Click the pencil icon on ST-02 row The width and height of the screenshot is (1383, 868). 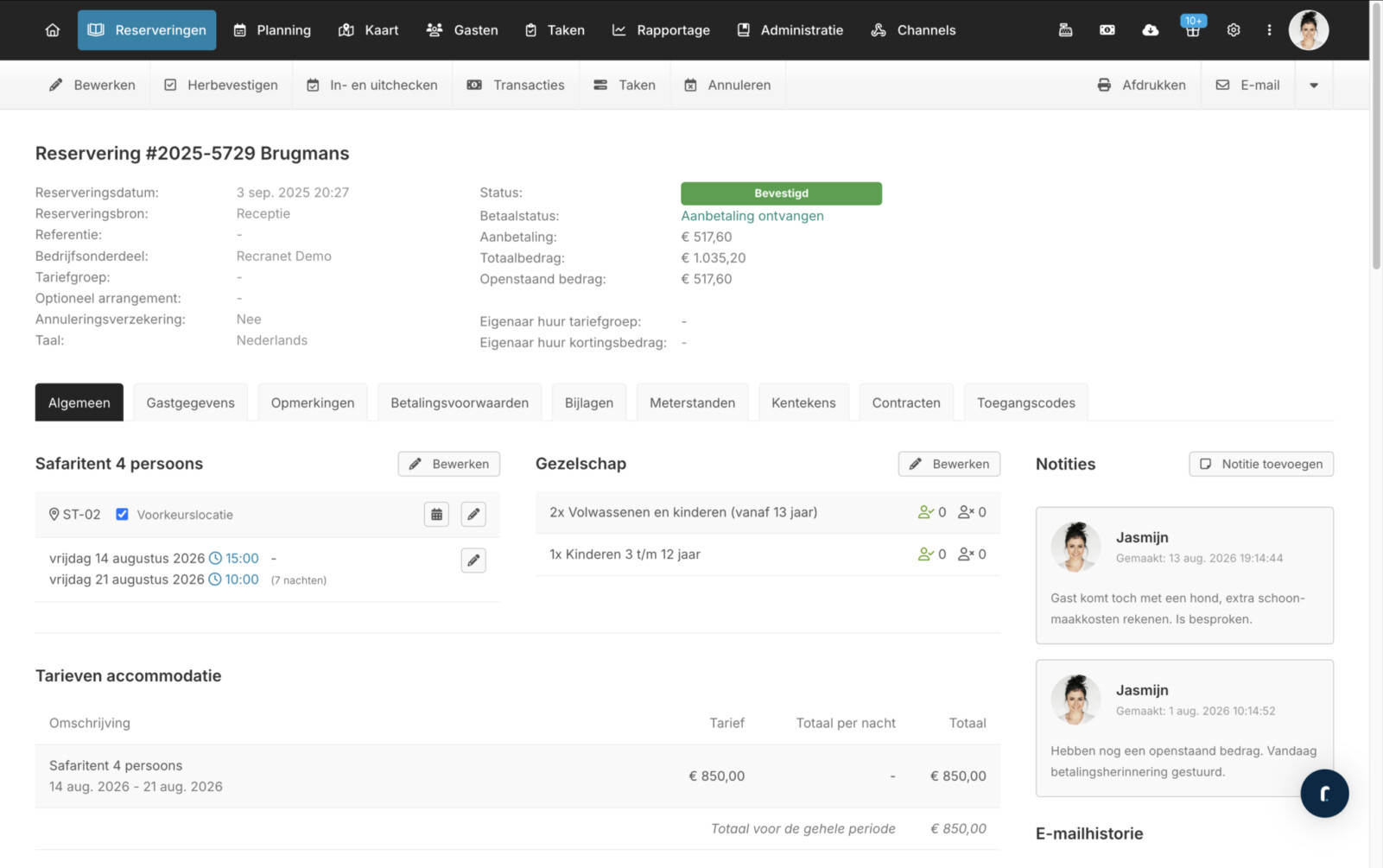473,515
